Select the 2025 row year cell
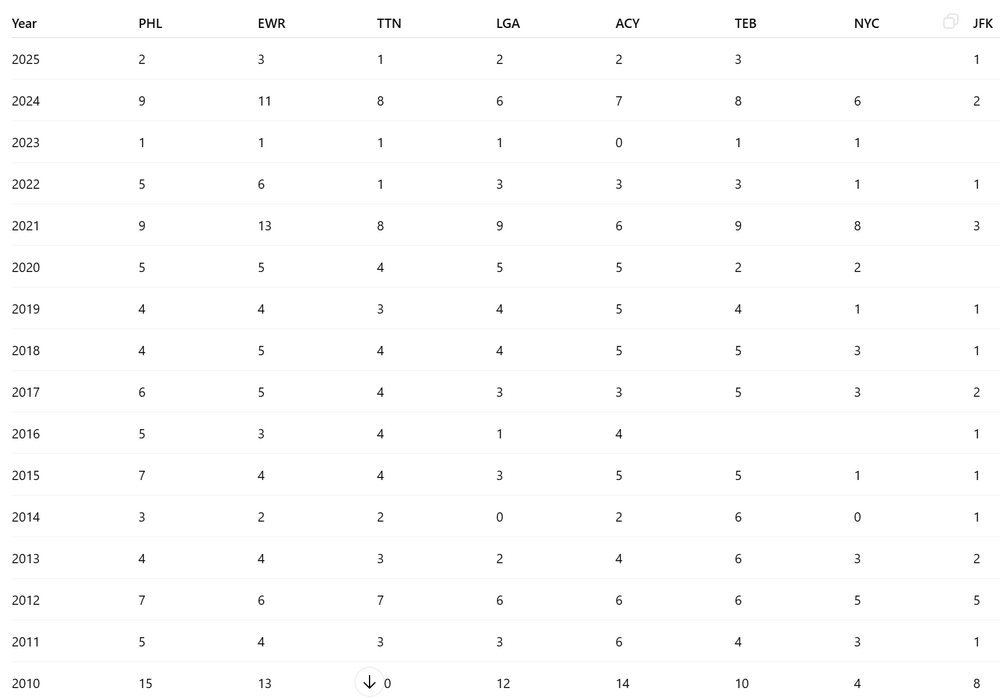Screen dimensions: 1000x698 (26, 59)
